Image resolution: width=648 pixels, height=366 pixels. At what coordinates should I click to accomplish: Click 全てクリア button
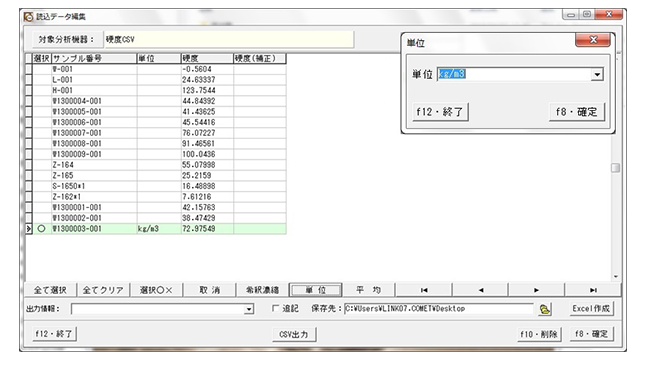(x=103, y=290)
